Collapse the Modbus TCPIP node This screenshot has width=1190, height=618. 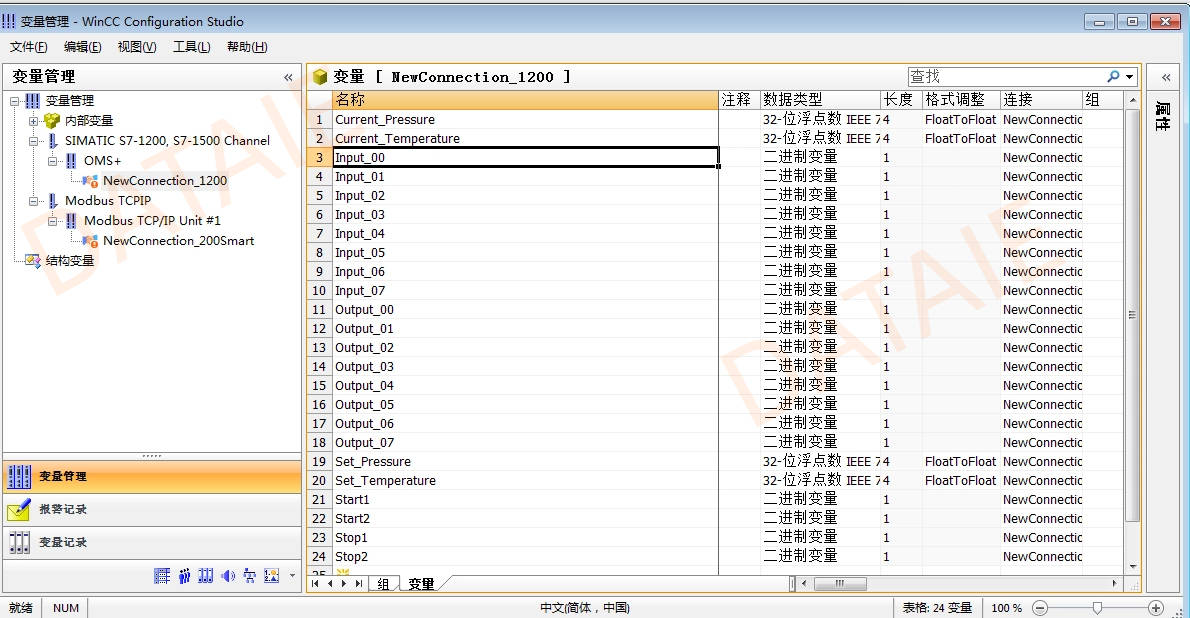click(x=33, y=200)
